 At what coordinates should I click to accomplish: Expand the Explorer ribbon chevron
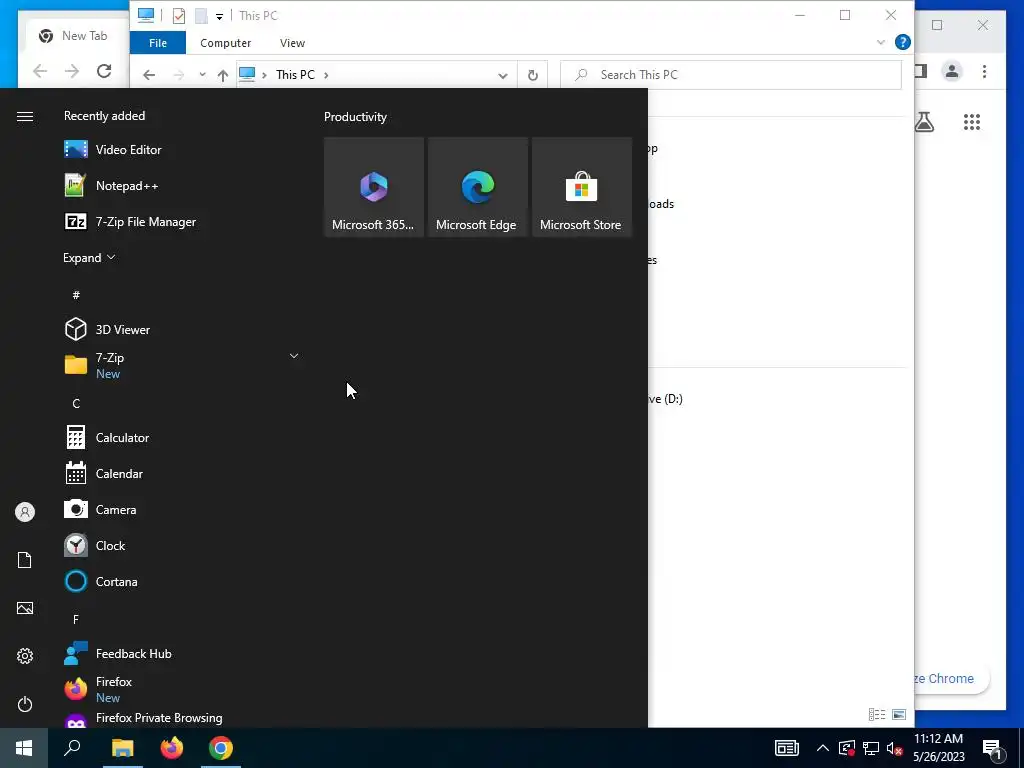[880, 42]
